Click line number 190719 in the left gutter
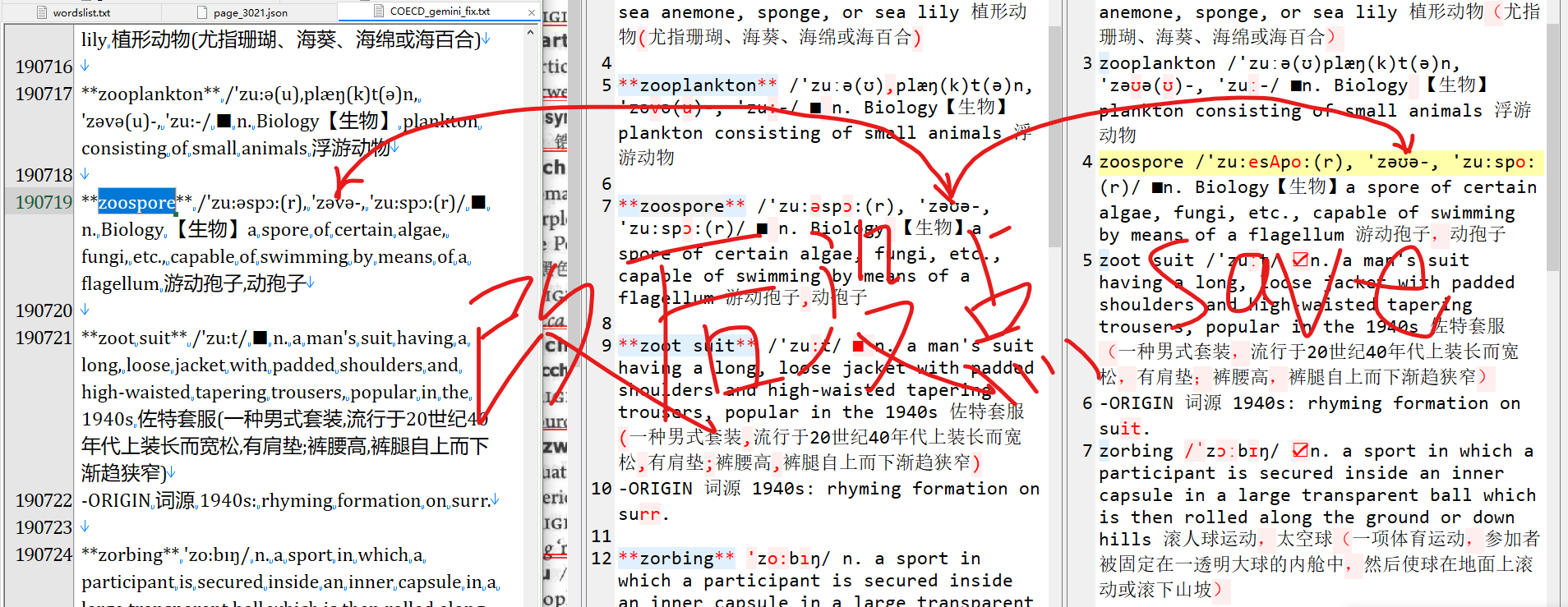Viewport: 1568px width, 607px height. click(x=44, y=202)
